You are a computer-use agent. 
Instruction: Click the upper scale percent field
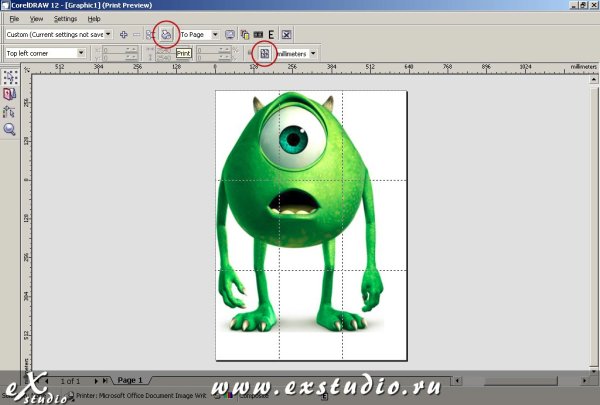[214, 50]
